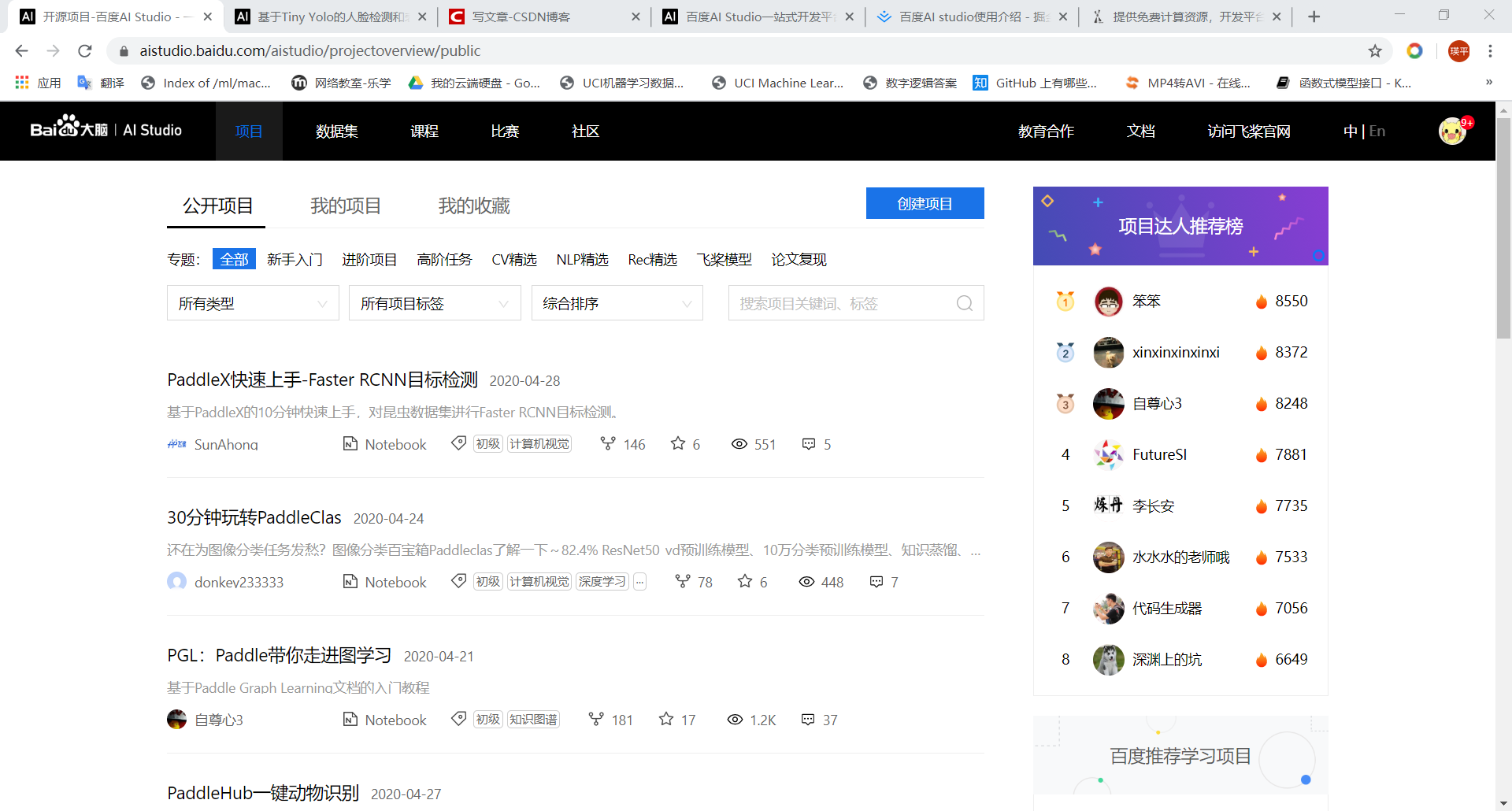This screenshot has width=1512, height=811.
Task: Switch to the 写文章-CSDN博客 browser tab
Action: [543, 17]
